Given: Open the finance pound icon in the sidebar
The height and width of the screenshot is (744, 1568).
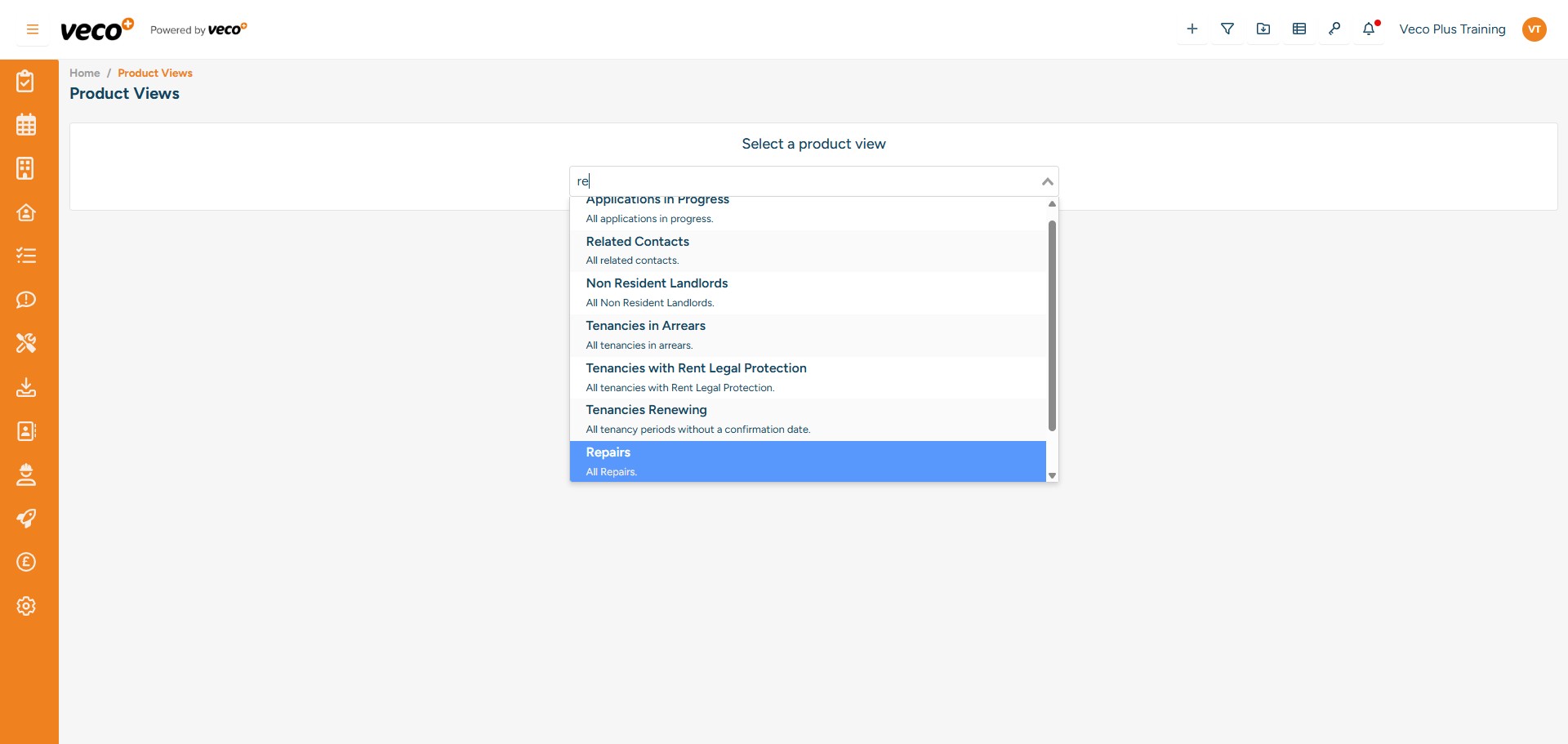Looking at the screenshot, I should coord(27,562).
